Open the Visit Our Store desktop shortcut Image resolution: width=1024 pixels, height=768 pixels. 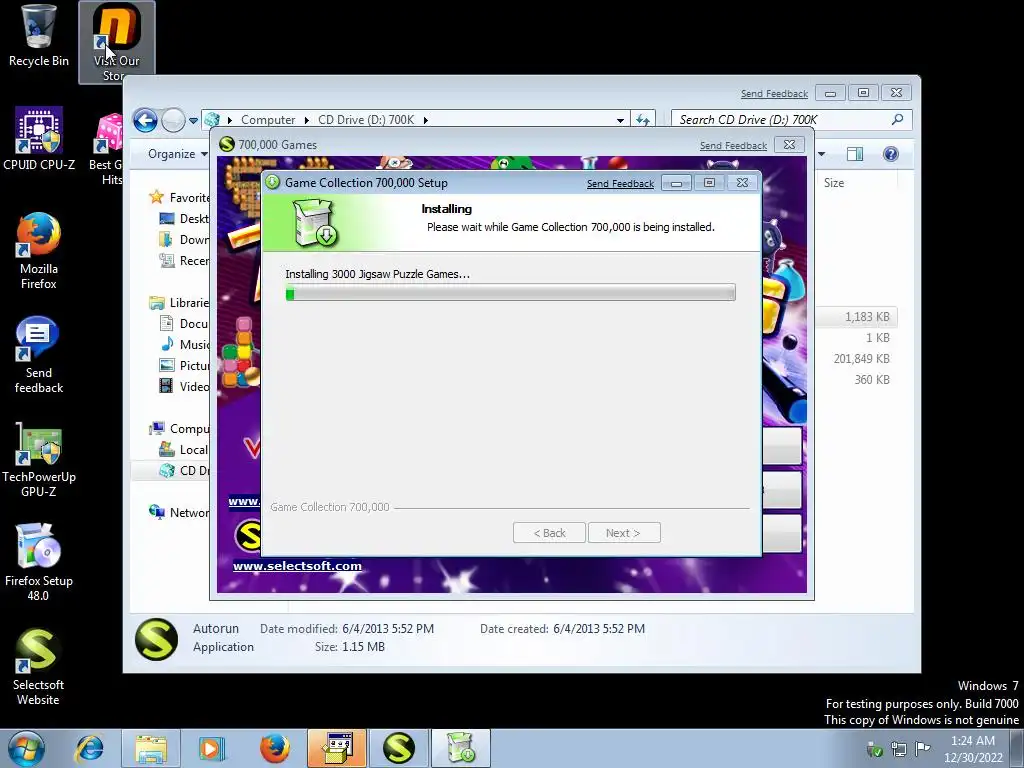coord(116,42)
